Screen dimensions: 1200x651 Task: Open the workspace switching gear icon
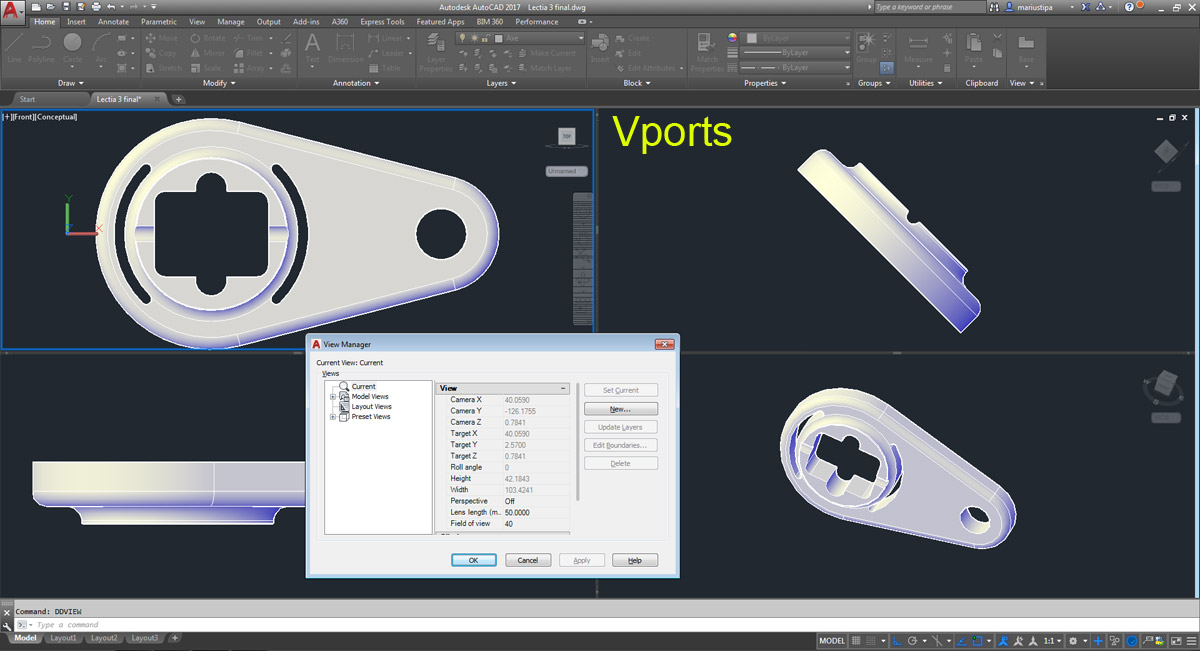(1073, 641)
